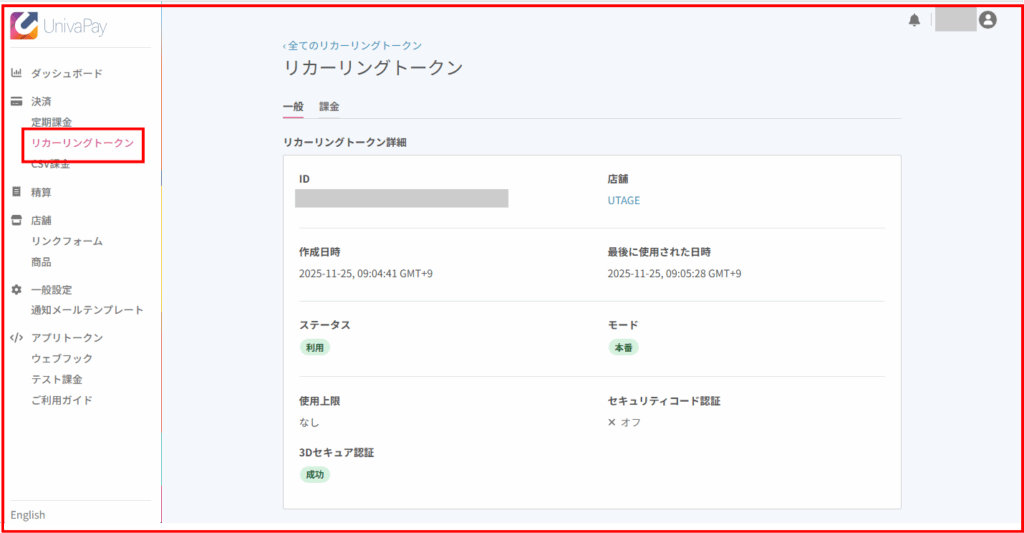1024x533 pixels.
Task: Click the dashboard chart icon
Action: coord(16,73)
